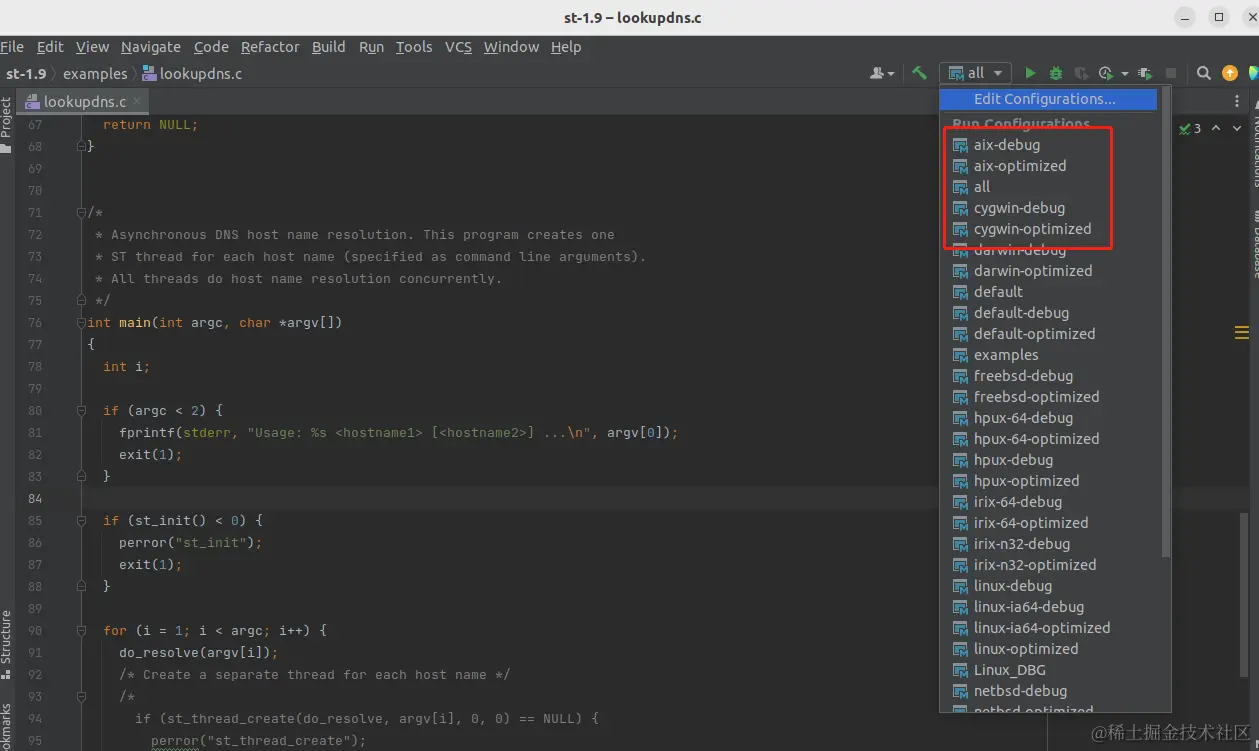The height and width of the screenshot is (751, 1259).
Task: Run the selected configuration with play icon
Action: 1031,73
